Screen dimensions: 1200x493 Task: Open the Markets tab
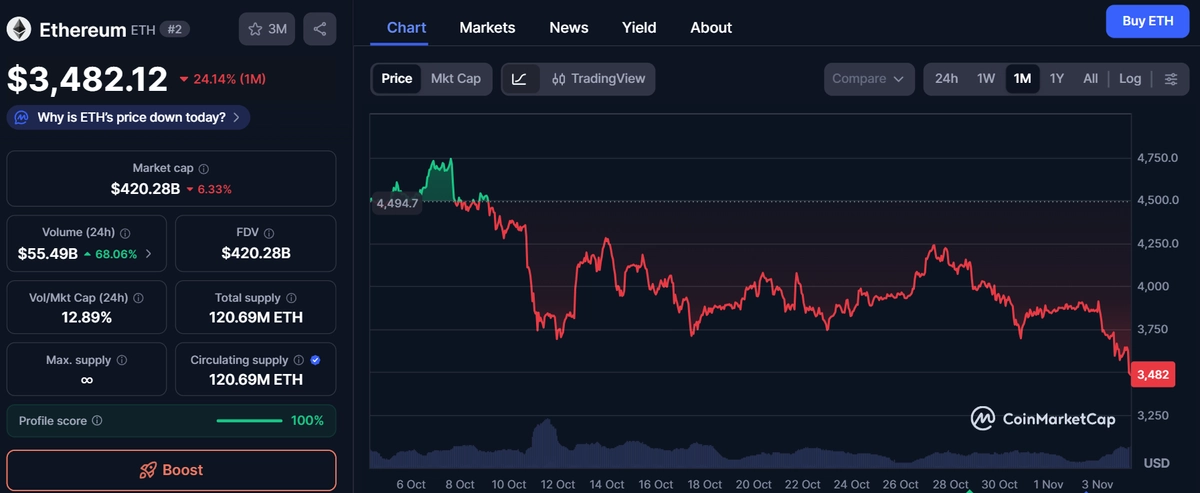pyautogui.click(x=487, y=28)
